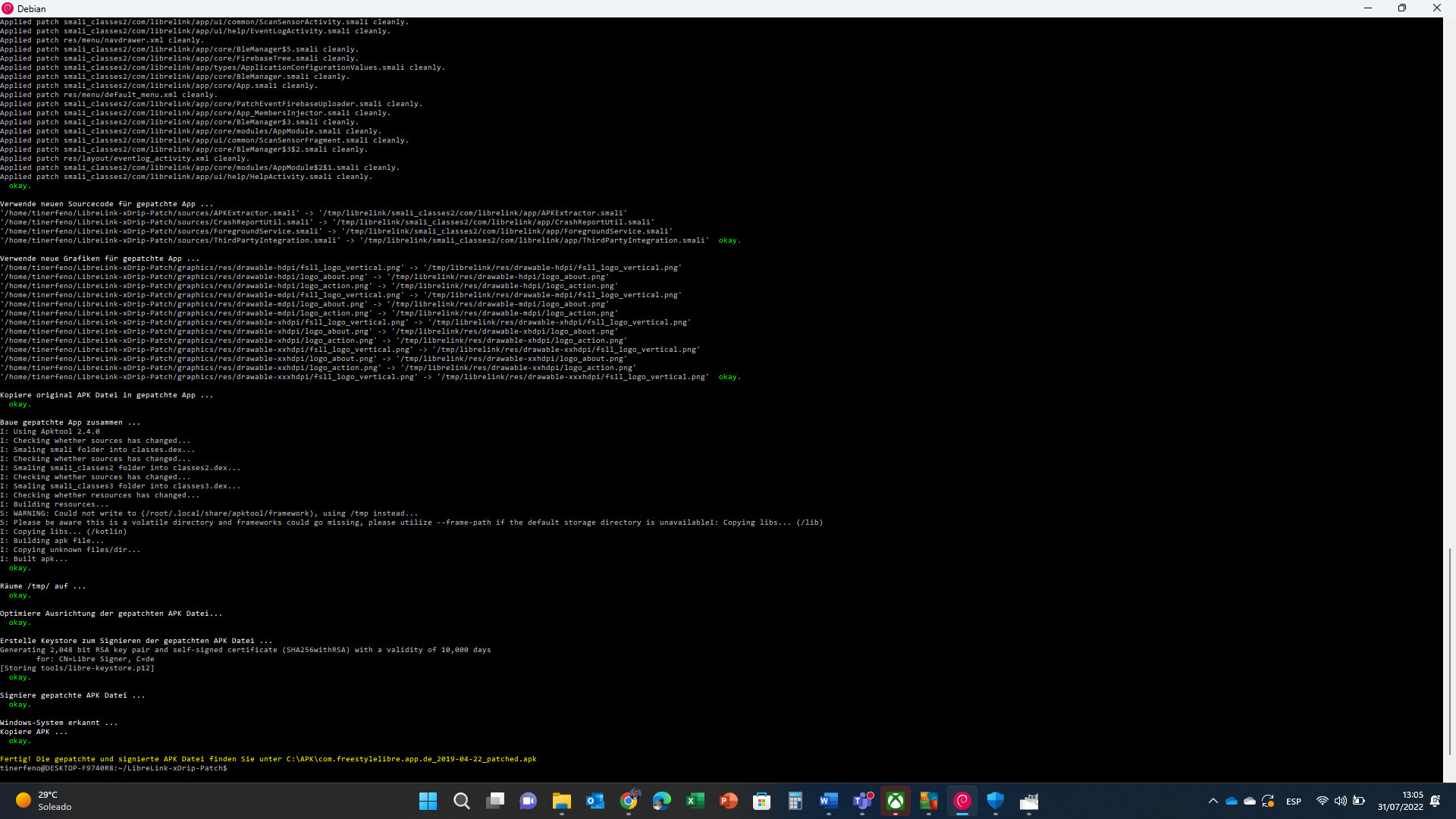Open the focus assist notification bell
Viewport: 1456px width, 819px height.
tap(1436, 801)
